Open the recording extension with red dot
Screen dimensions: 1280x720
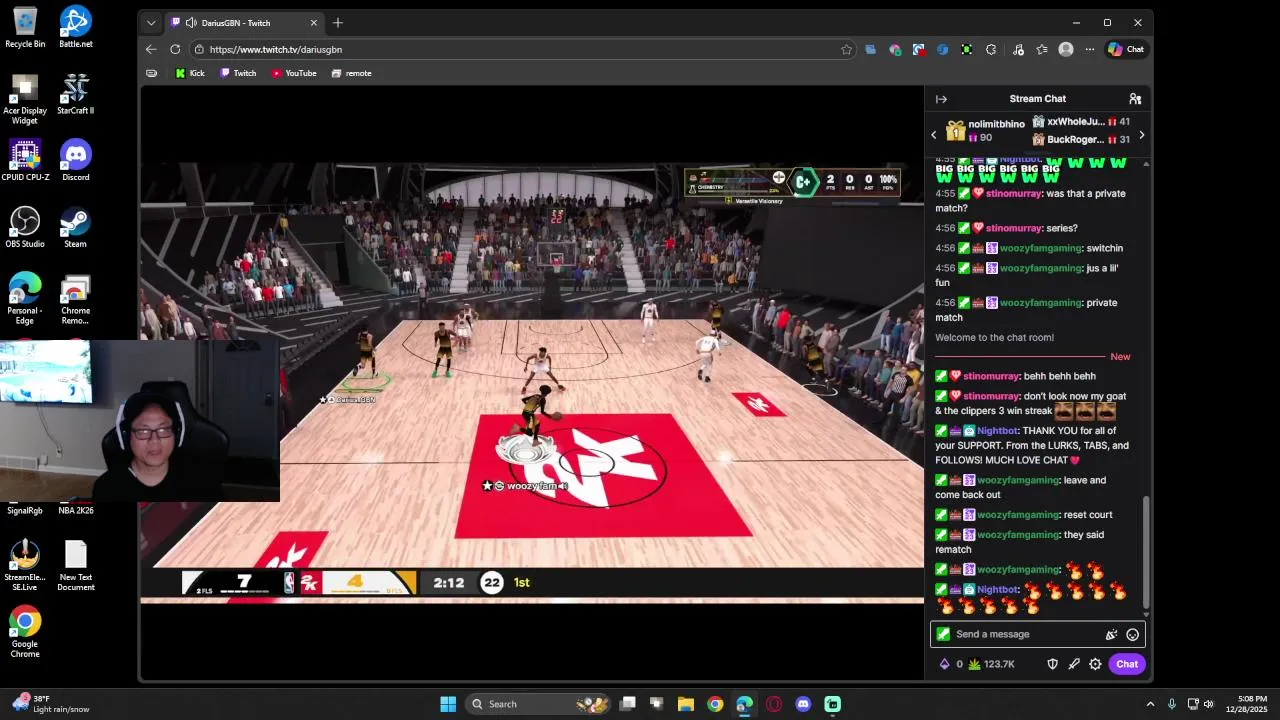pyautogui.click(x=919, y=49)
